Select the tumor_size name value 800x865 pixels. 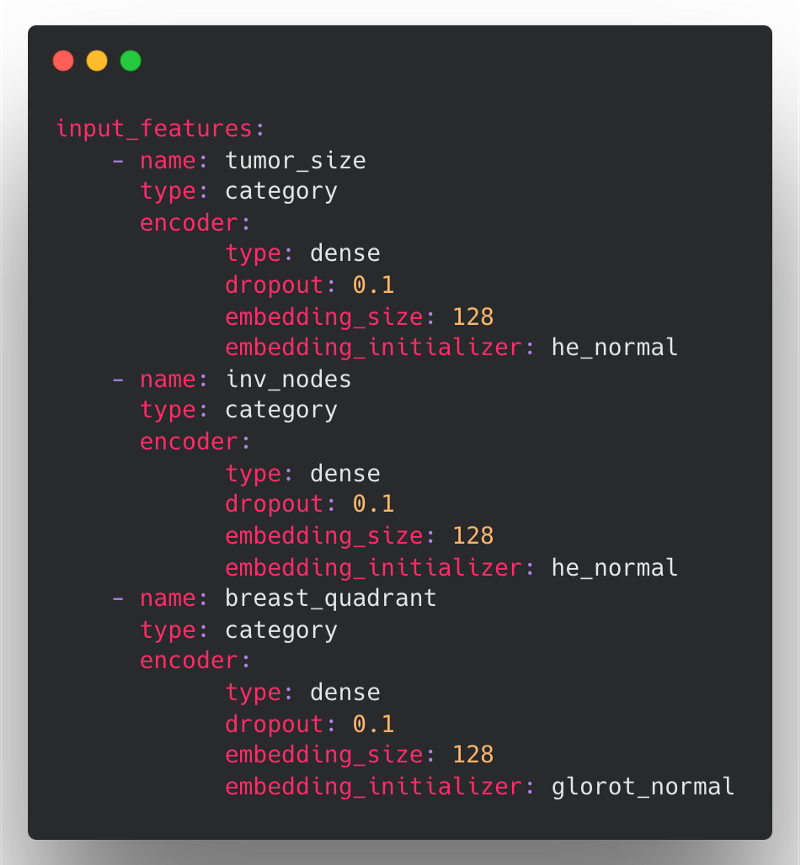coord(296,161)
